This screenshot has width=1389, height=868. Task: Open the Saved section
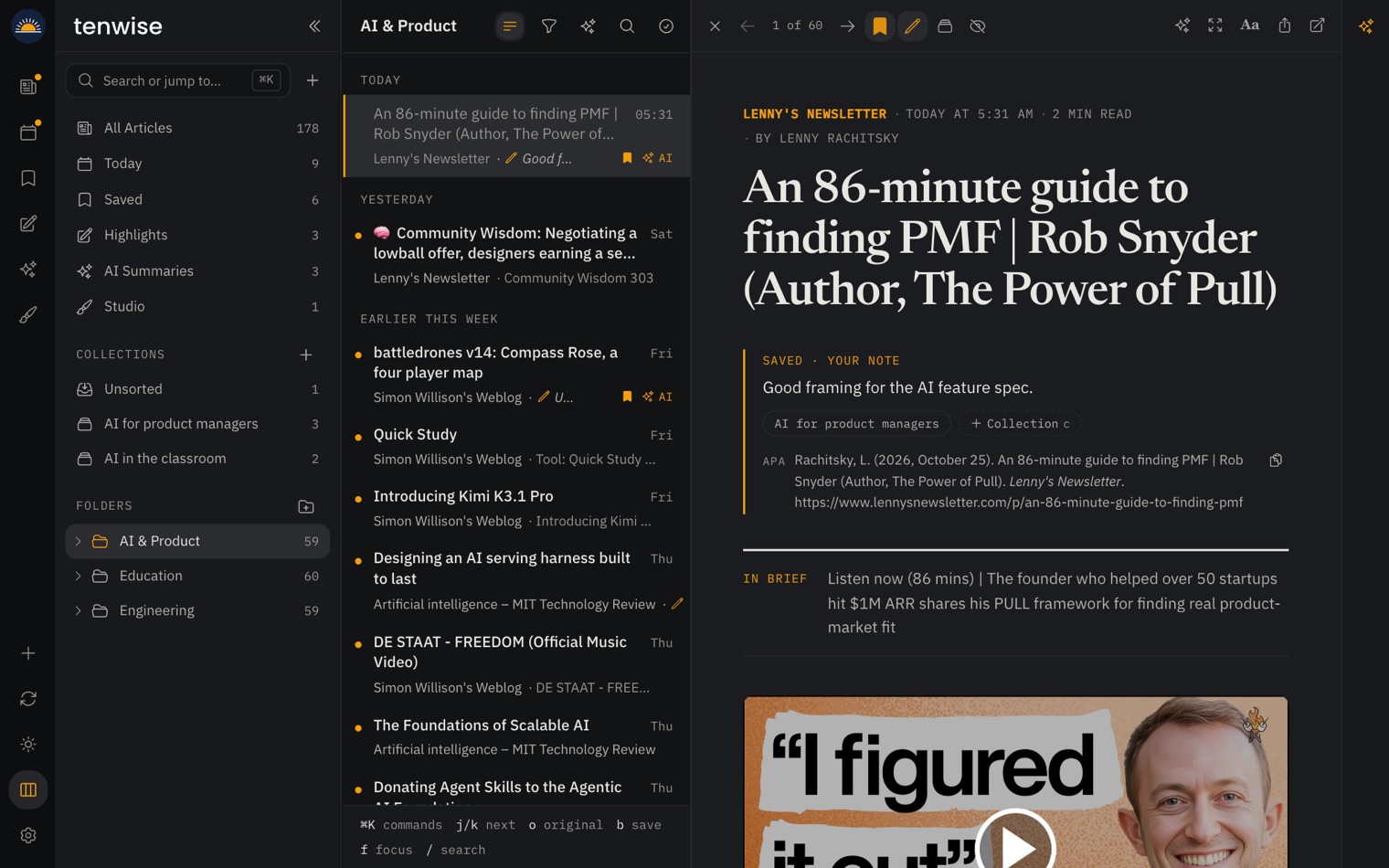tap(197, 199)
